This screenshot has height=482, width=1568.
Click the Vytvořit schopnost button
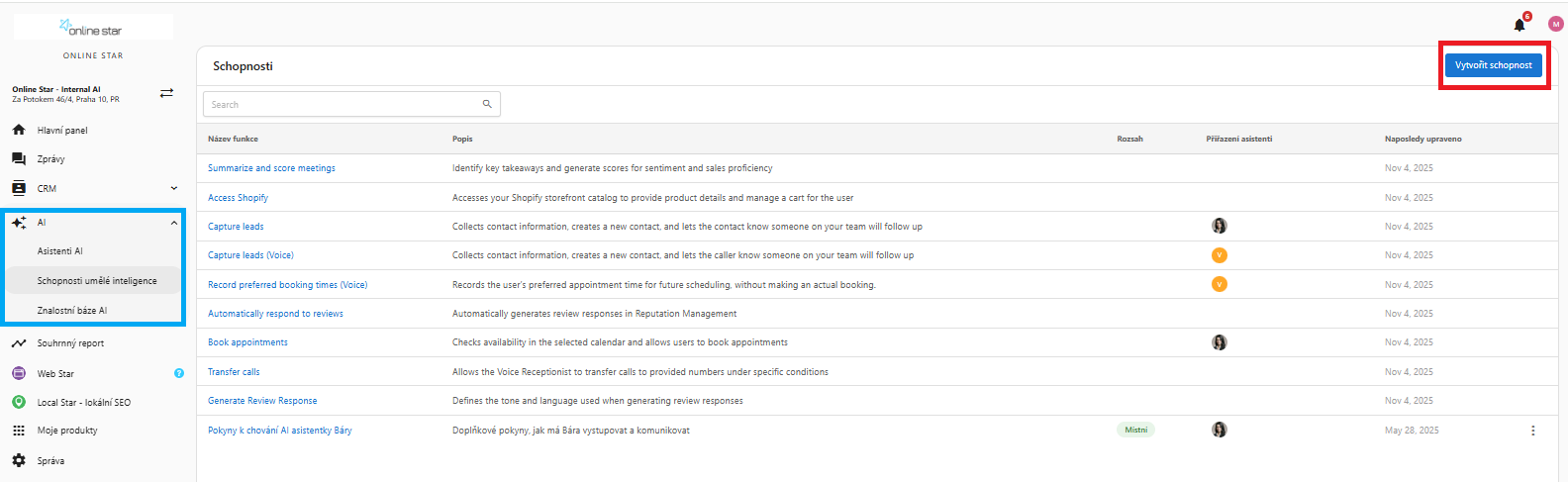tap(1493, 65)
